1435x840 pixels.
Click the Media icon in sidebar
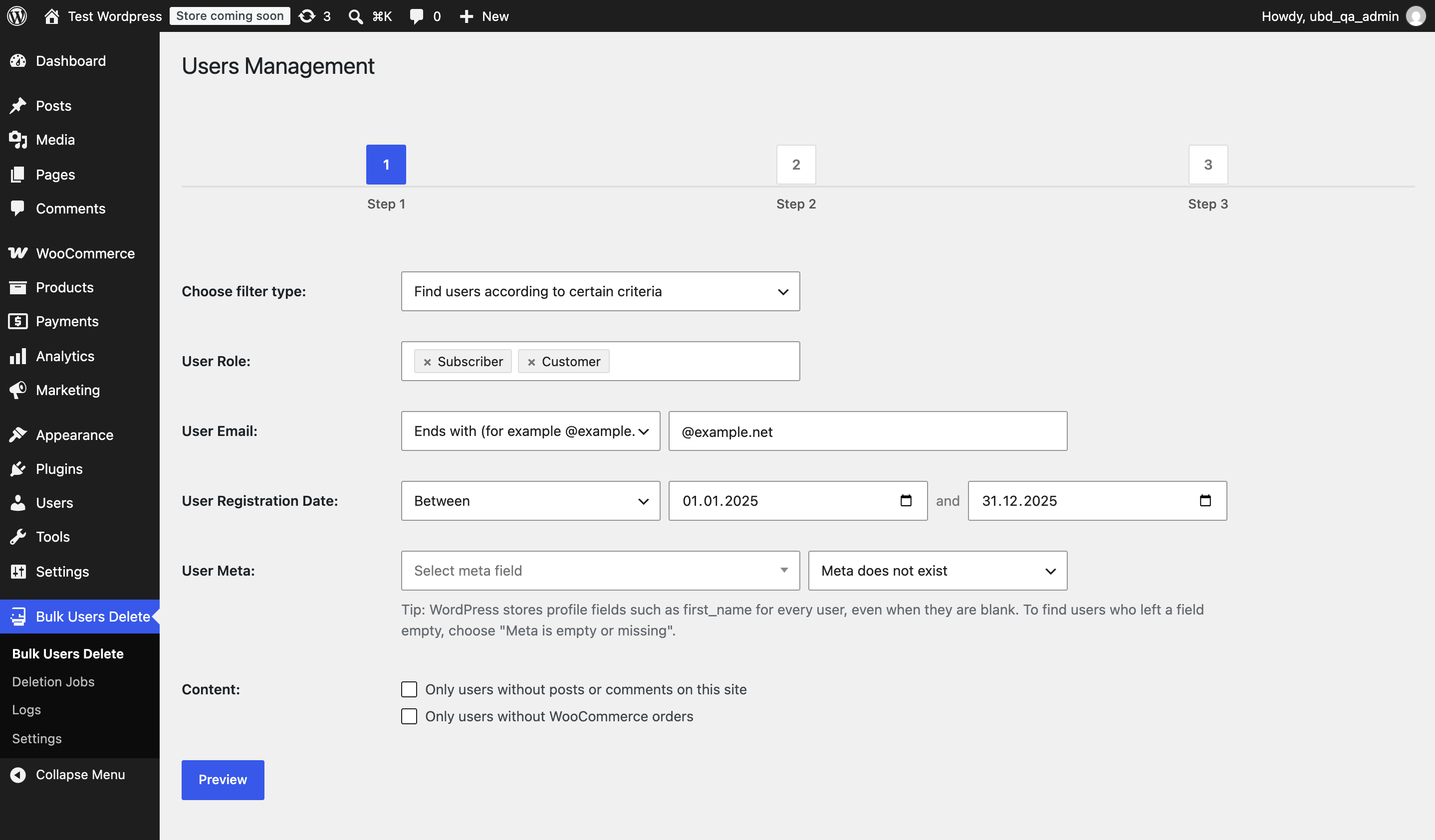point(18,140)
